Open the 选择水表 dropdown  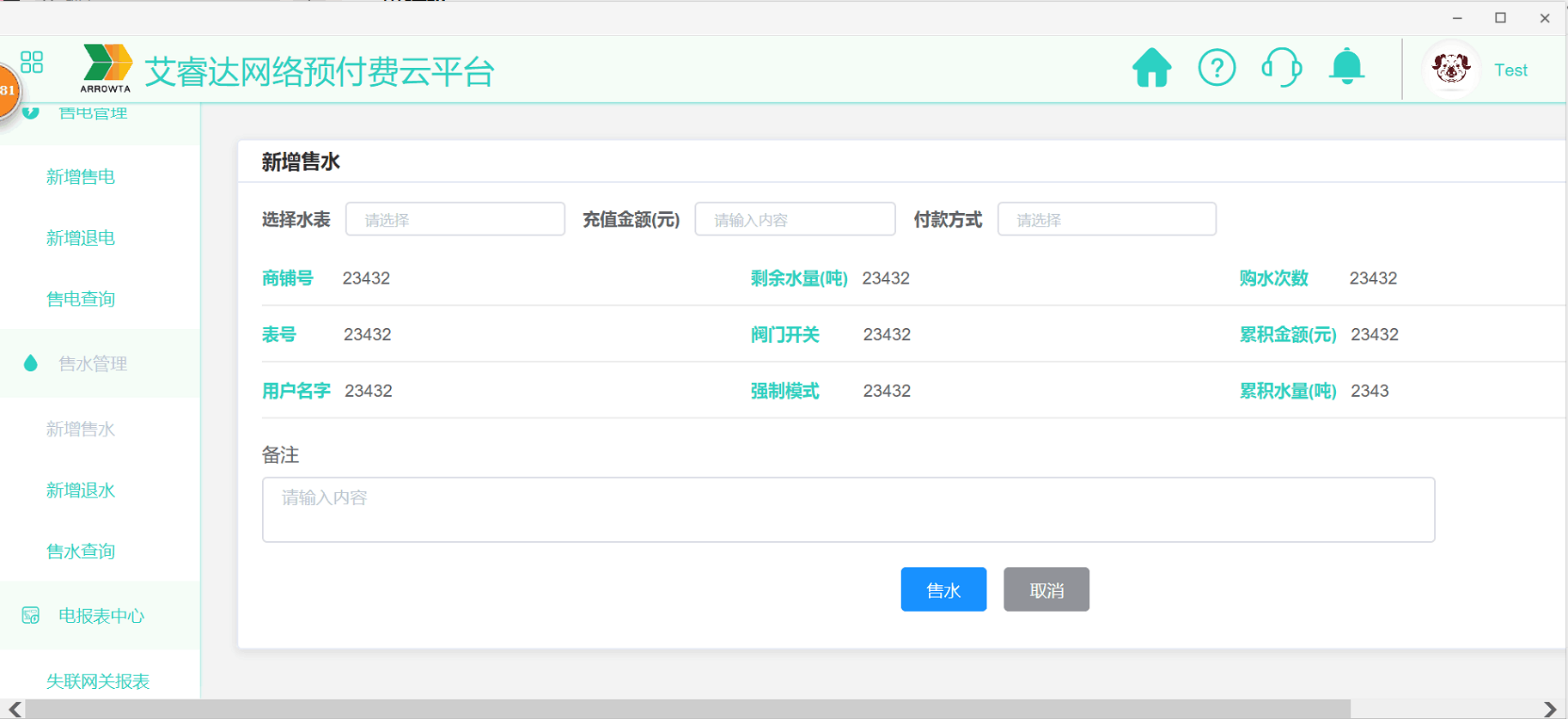coord(455,219)
